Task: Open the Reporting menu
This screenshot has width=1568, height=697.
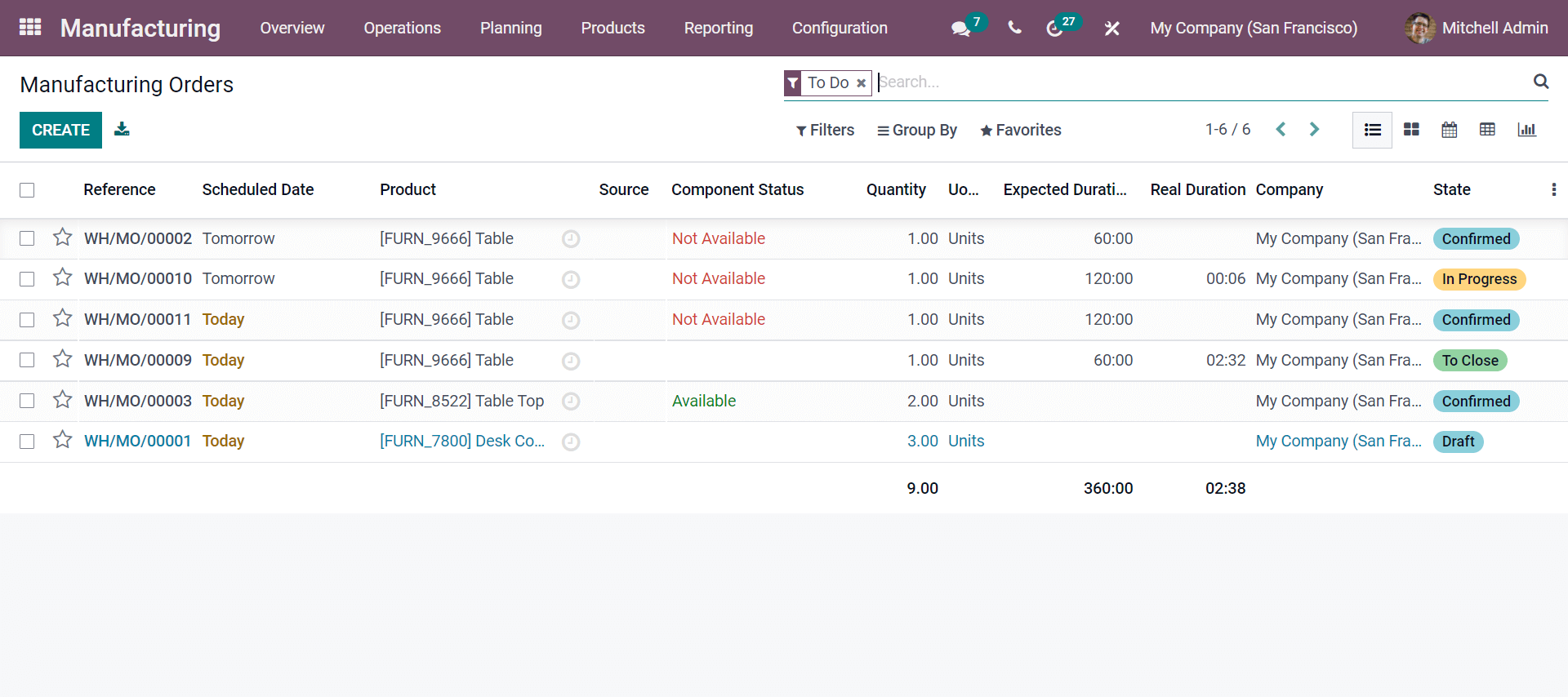Action: (718, 28)
